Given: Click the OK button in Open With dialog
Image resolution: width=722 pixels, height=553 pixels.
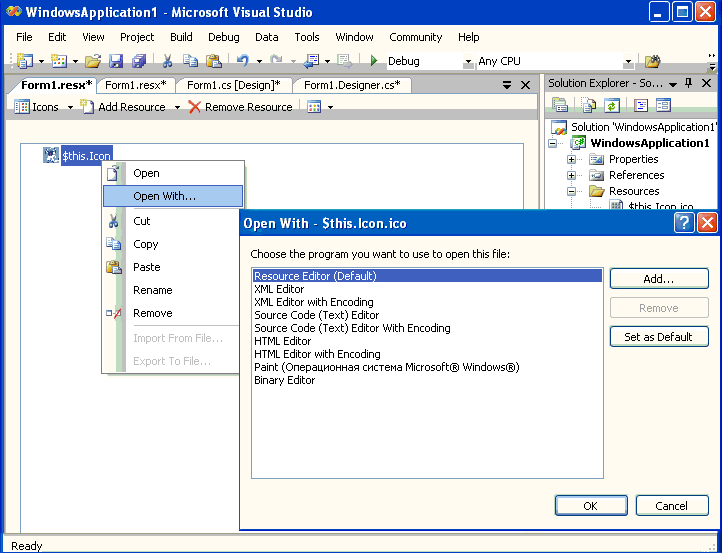Looking at the screenshot, I should tap(591, 506).
